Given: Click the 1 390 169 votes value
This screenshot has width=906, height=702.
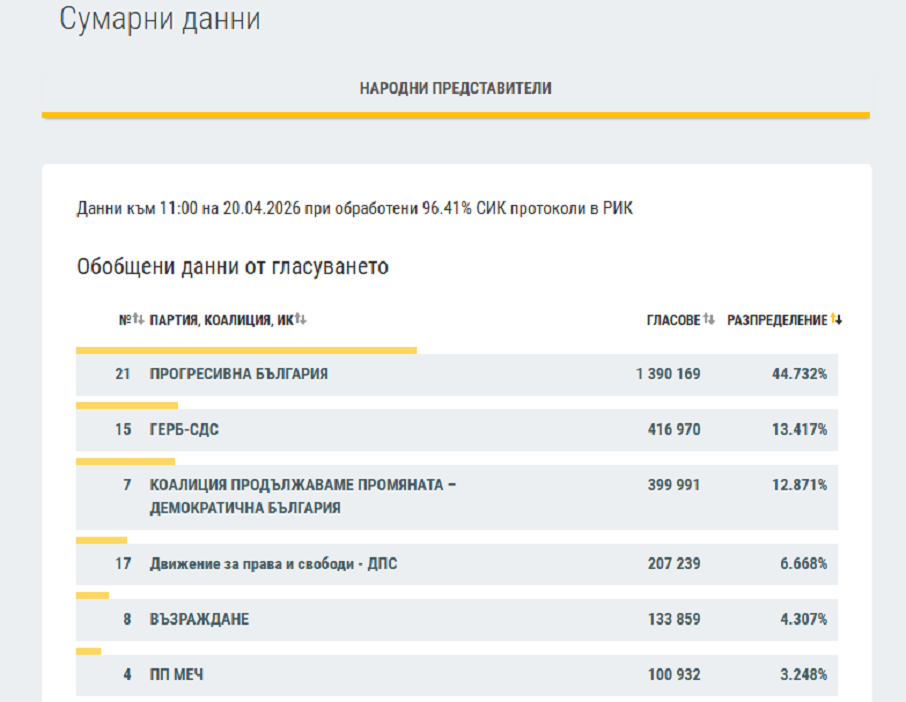Looking at the screenshot, I should pyautogui.click(x=667, y=374).
